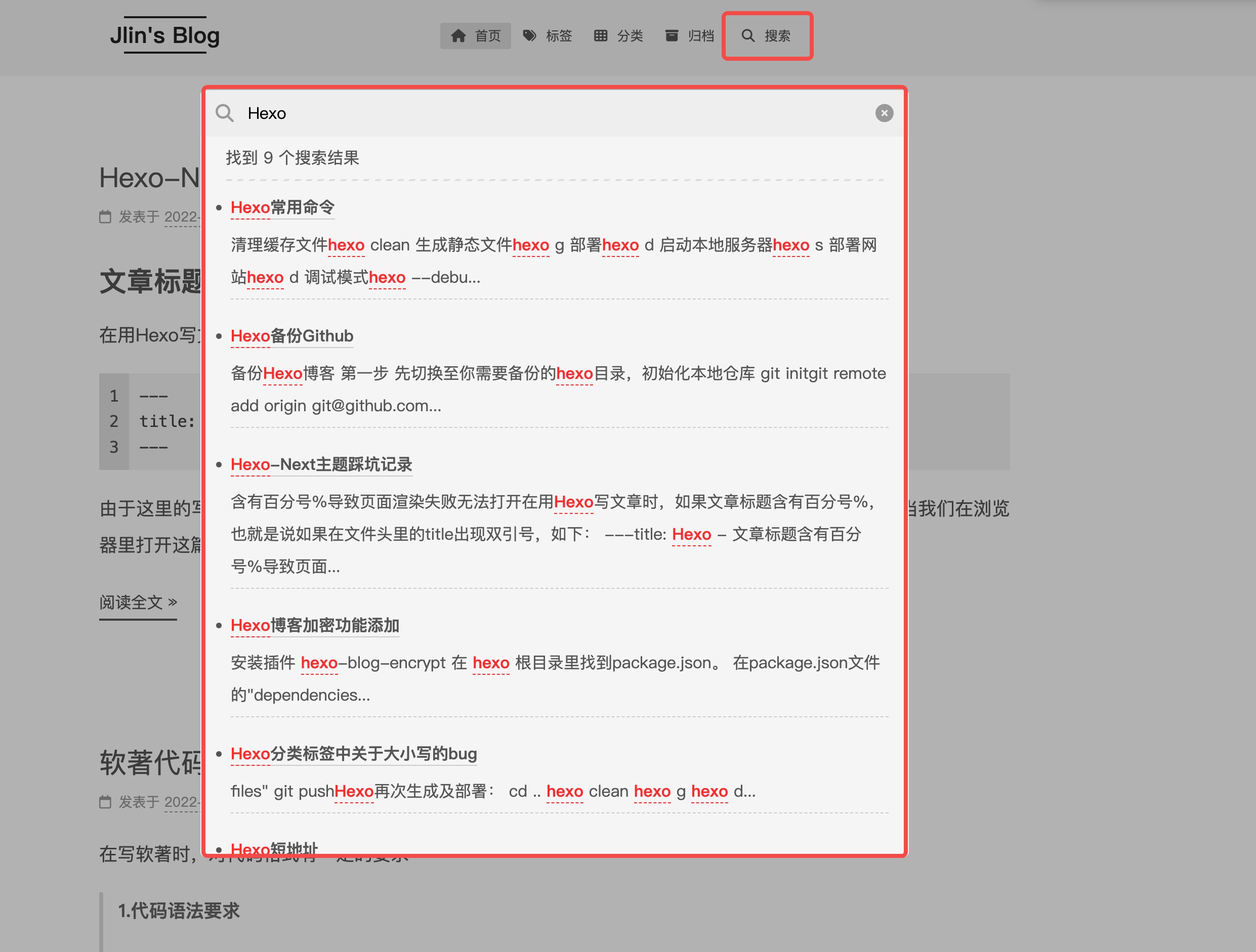The image size is (1256, 952).
Task: Click the tags icon beside 标签
Action: pyautogui.click(x=530, y=36)
